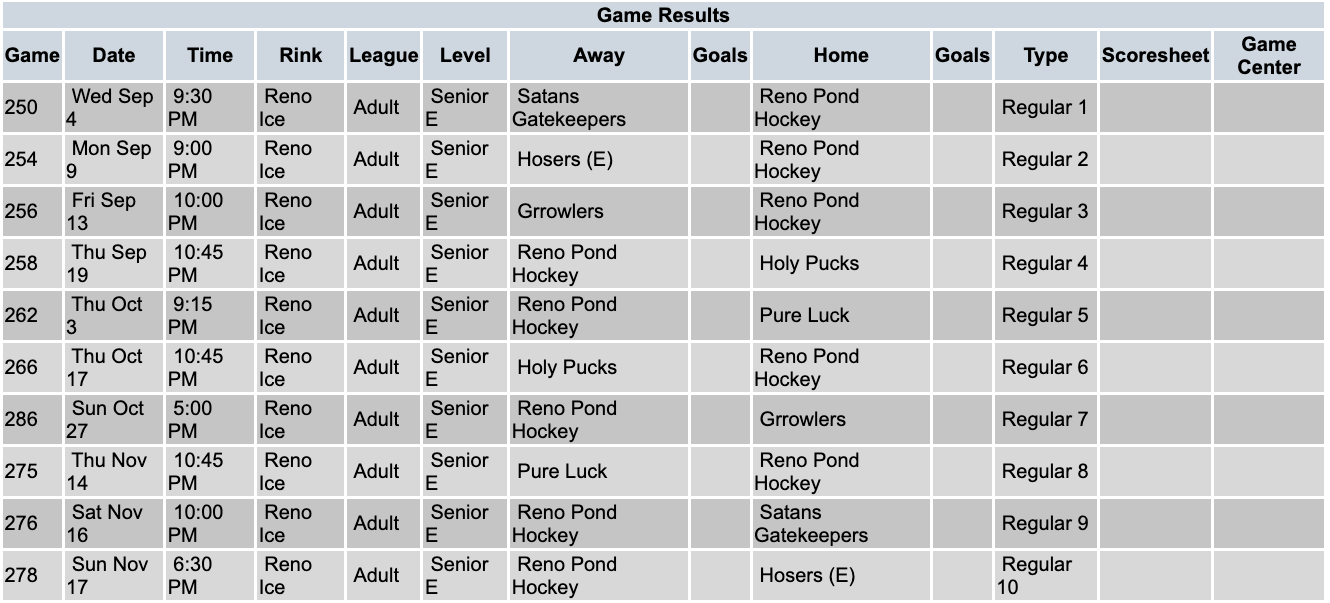1330x603 pixels.
Task: Click the Regular 10 type cell
Action: (x=1036, y=576)
